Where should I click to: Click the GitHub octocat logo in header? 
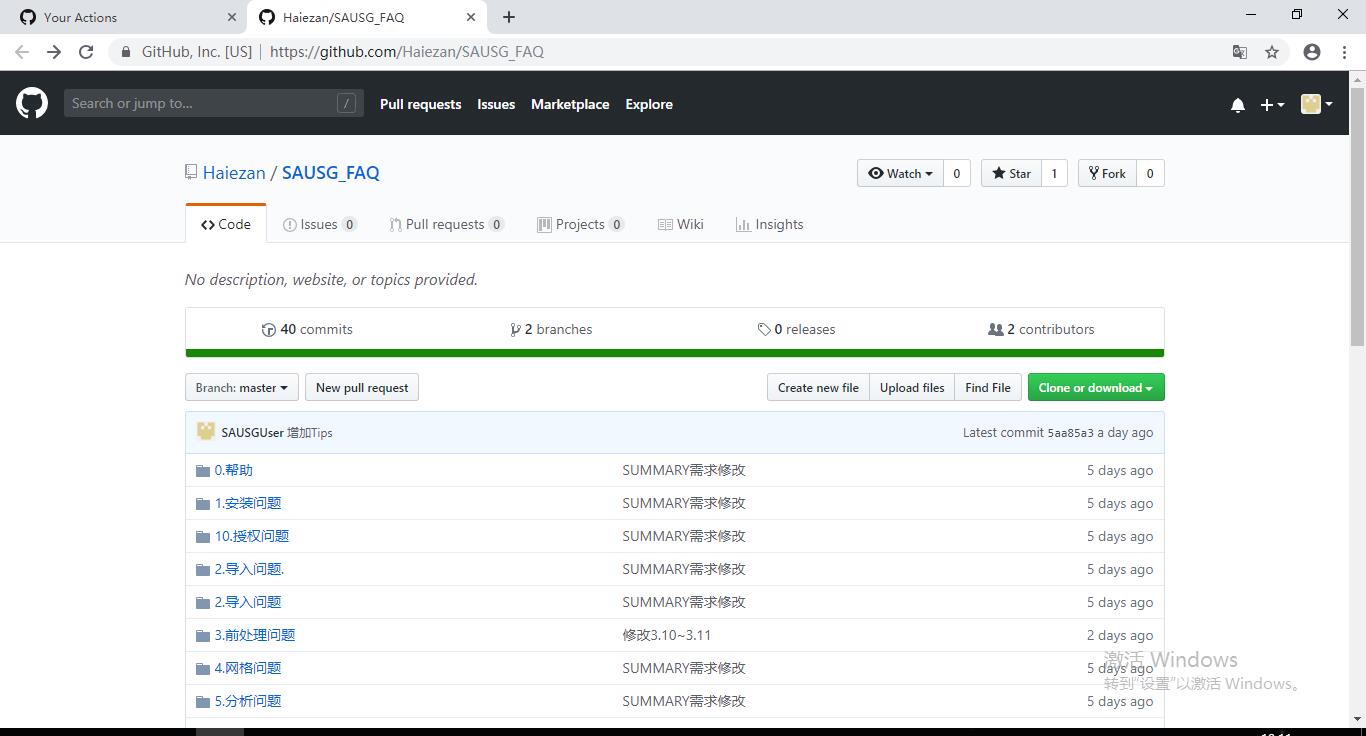[32, 103]
